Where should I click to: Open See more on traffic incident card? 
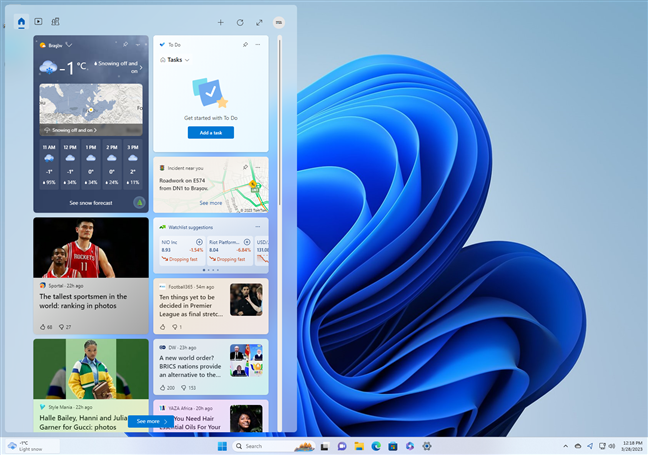[x=211, y=203]
